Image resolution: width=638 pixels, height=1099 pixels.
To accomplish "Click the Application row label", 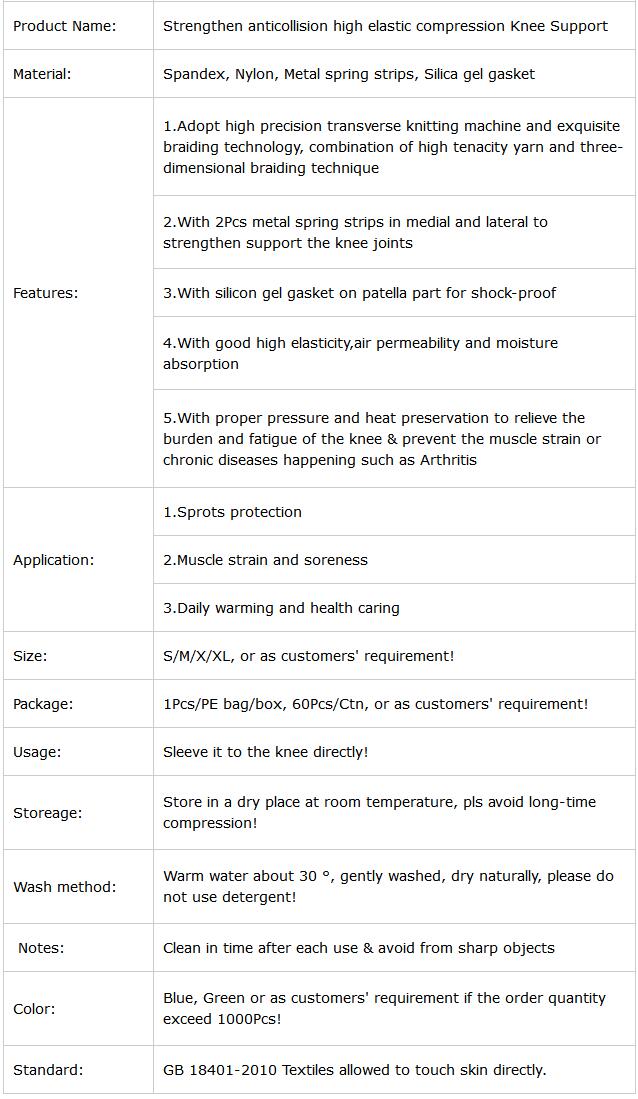I will 53,560.
